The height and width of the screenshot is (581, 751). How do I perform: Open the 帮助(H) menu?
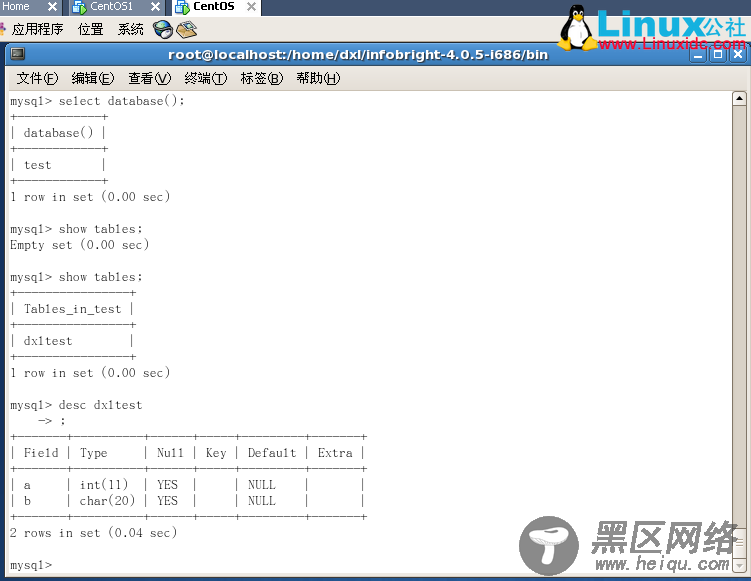coord(318,78)
